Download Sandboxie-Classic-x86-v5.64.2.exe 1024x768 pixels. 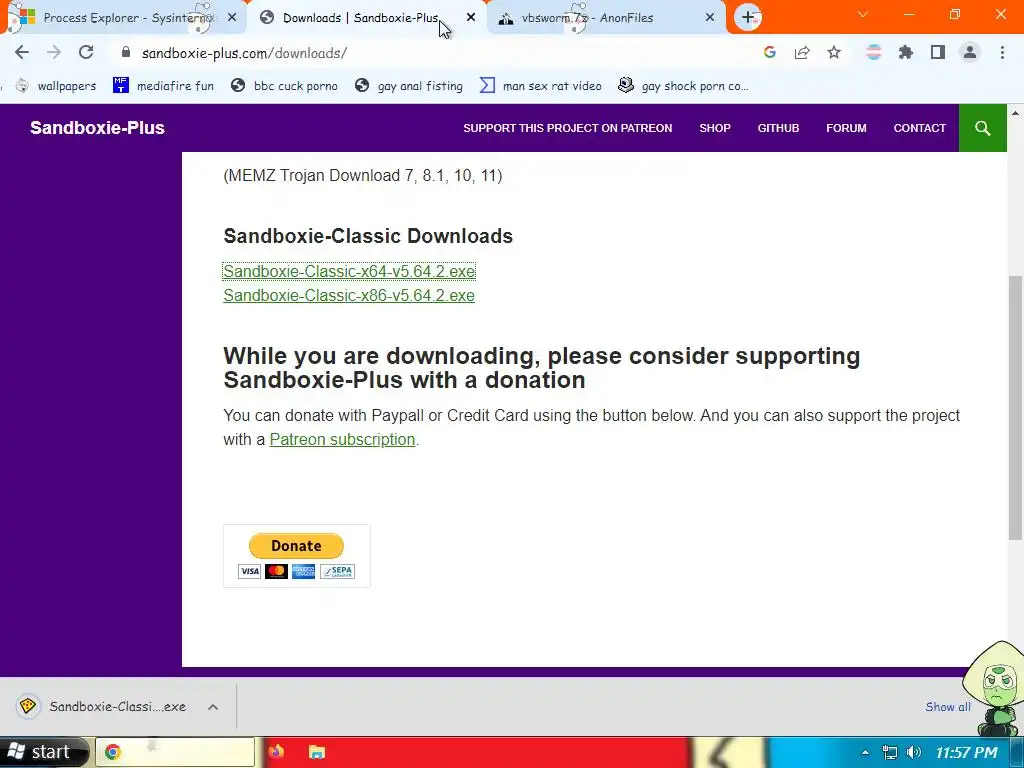349,295
